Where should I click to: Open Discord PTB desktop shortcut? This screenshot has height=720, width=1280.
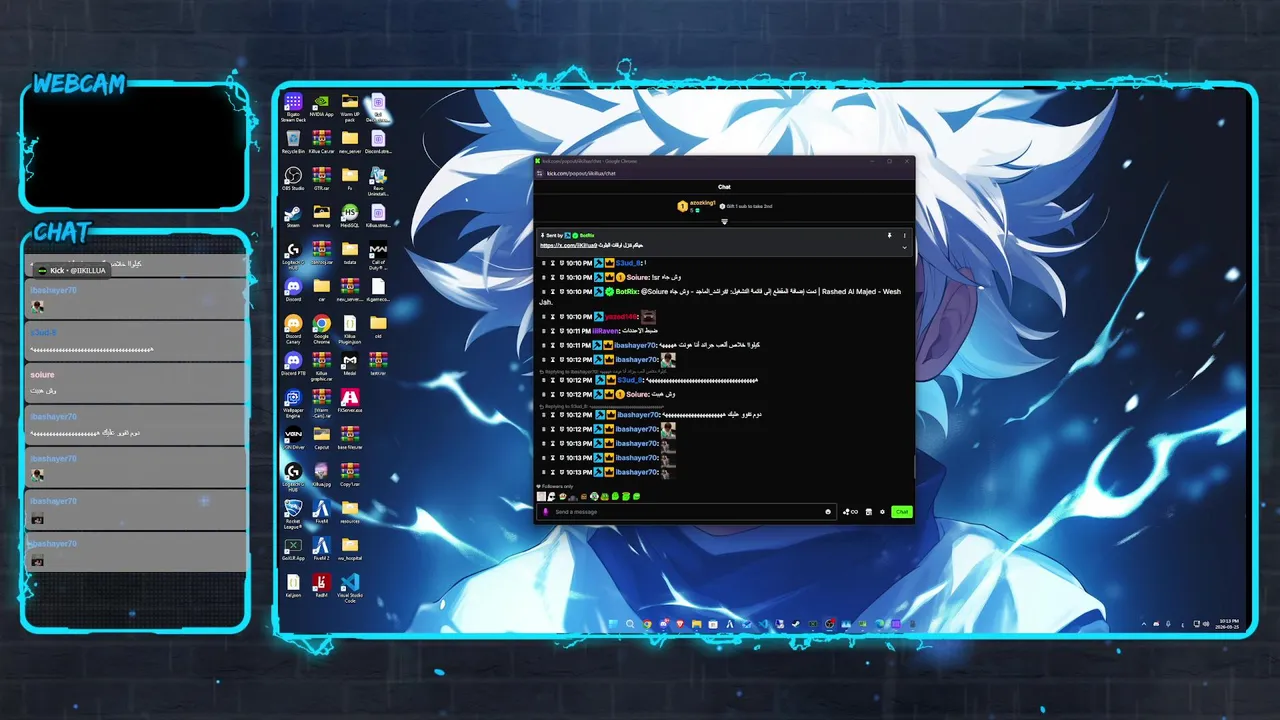[x=293, y=364]
